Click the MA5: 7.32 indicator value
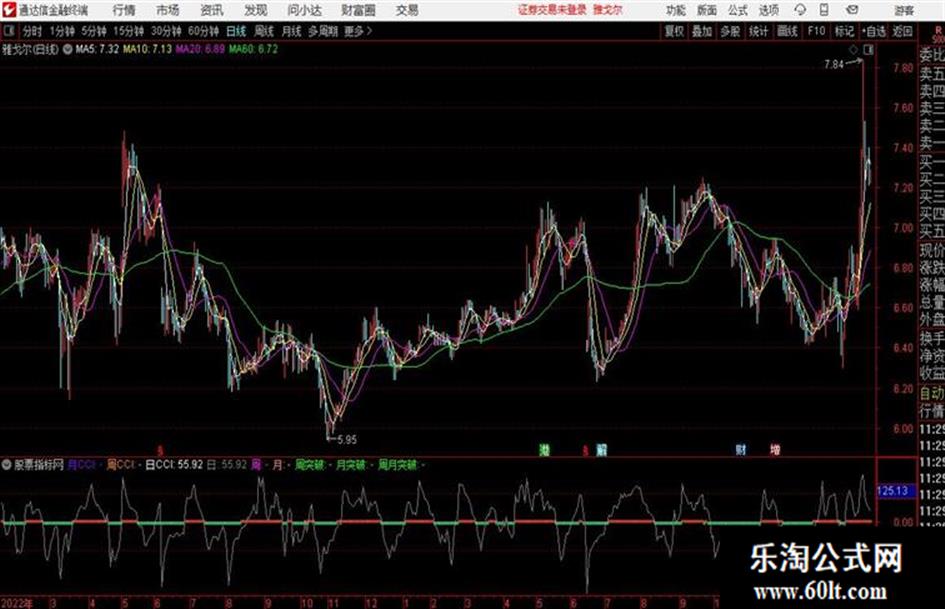Viewport: 945px width, 609px height. click(x=97, y=49)
